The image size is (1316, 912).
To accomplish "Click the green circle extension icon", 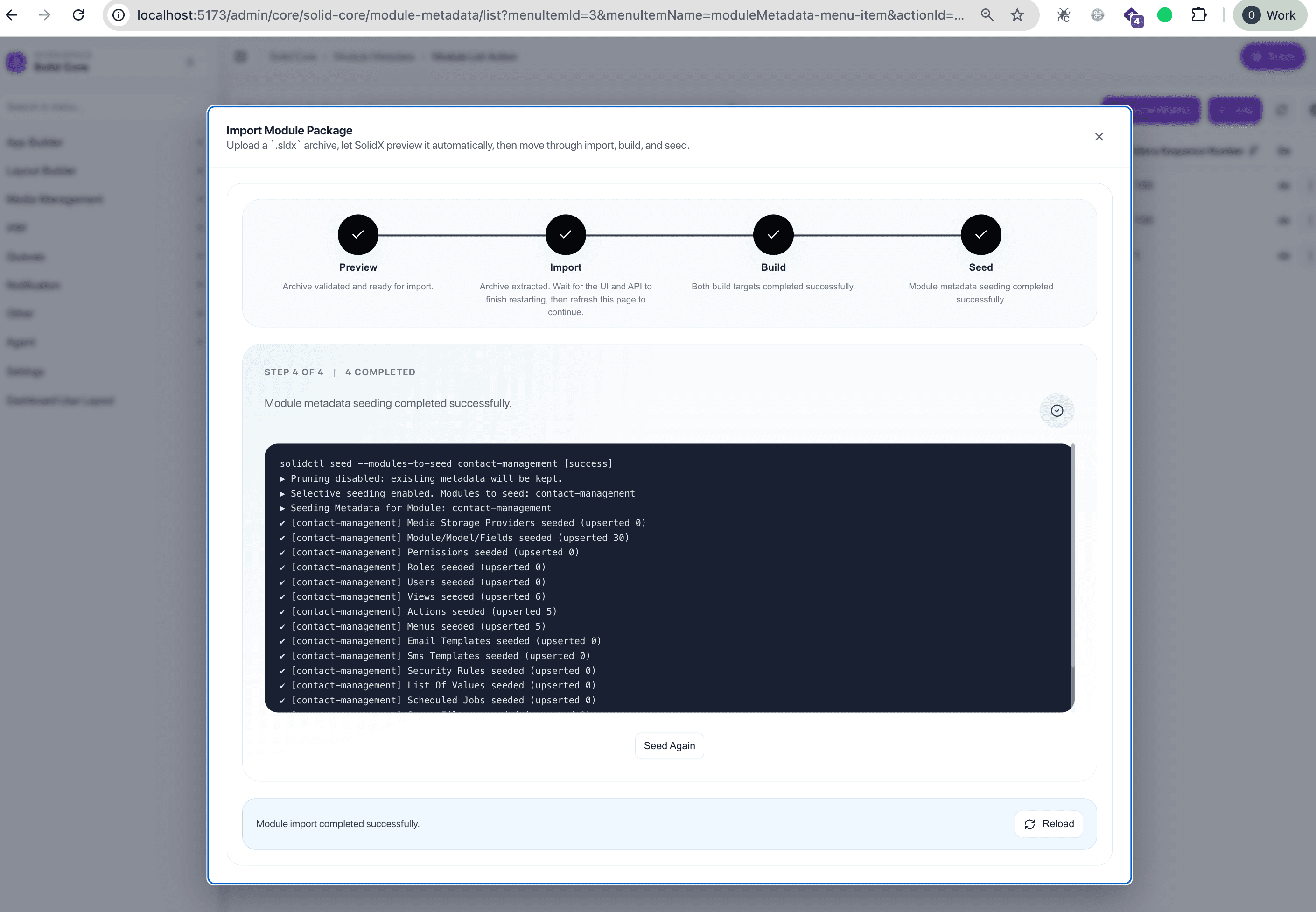I will [1165, 15].
